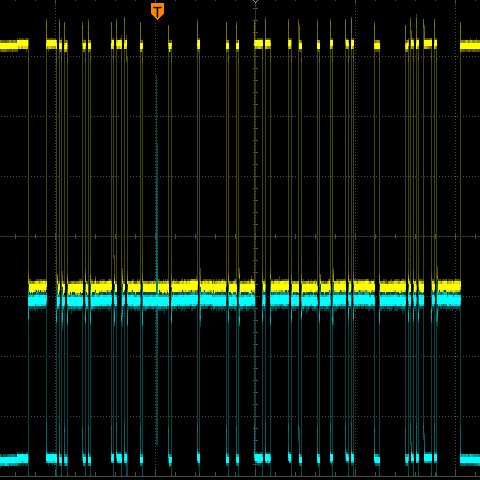The image size is (480, 480).
Task: Click the thick cyan mid-level waveform band
Action: point(245,301)
